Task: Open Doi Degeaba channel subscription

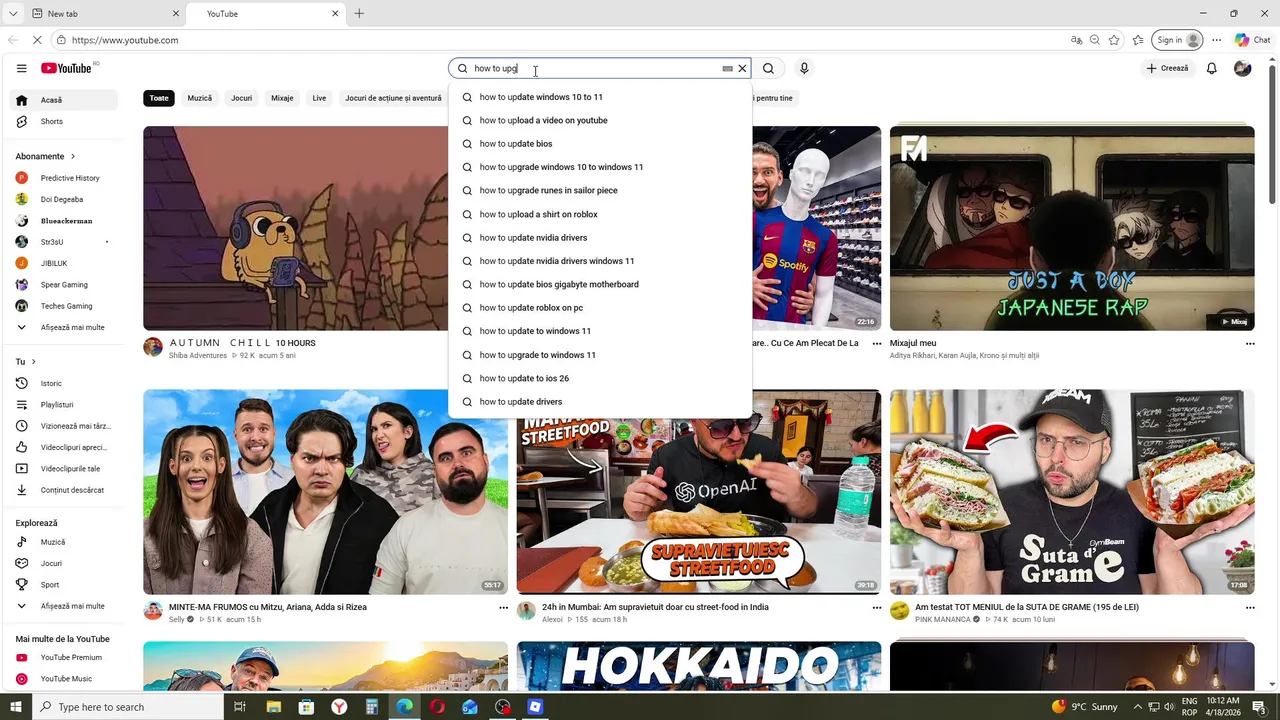Action: [x=64, y=199]
